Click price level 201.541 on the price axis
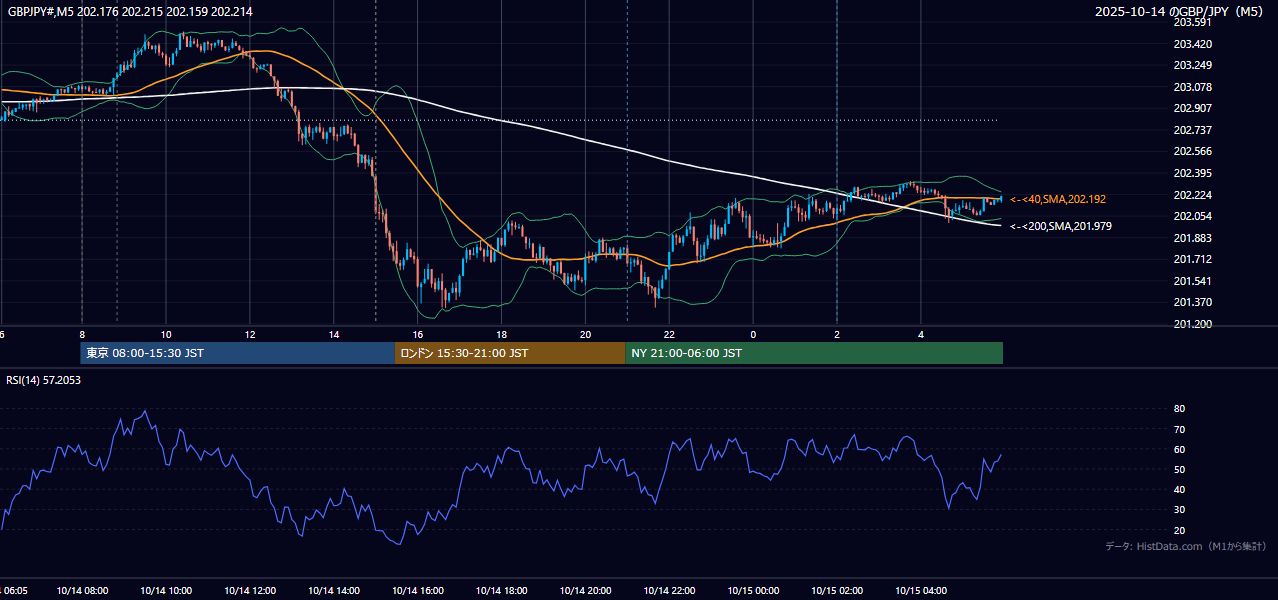This screenshot has width=1278, height=600. coord(1192,281)
